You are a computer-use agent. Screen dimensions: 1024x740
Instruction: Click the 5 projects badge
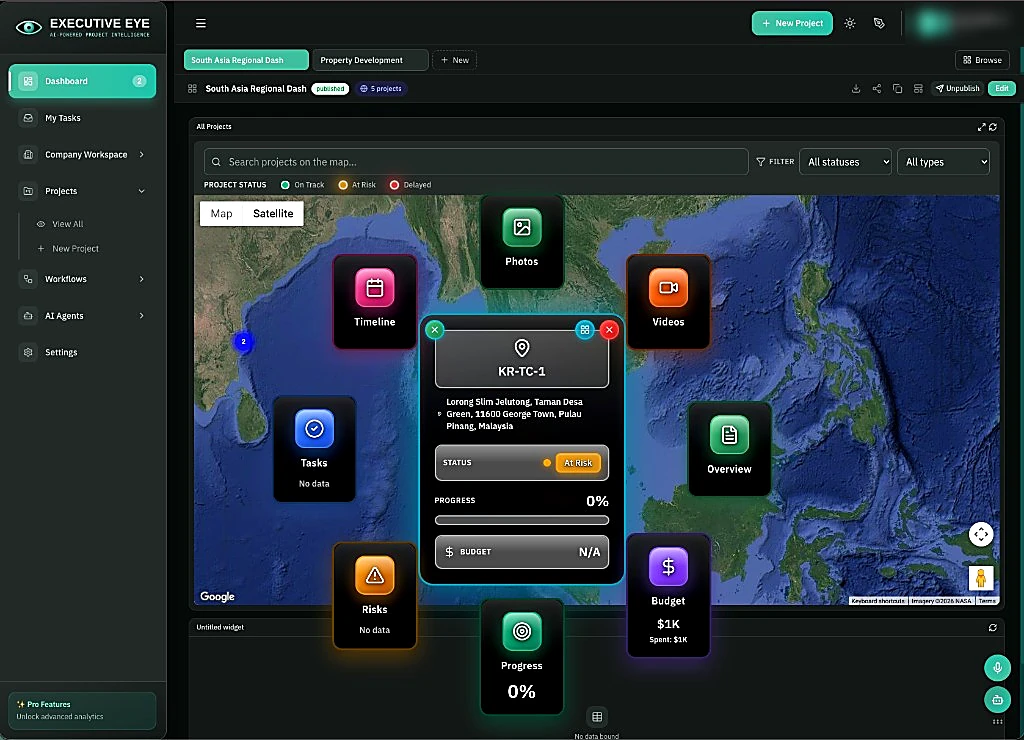pyautogui.click(x=381, y=89)
